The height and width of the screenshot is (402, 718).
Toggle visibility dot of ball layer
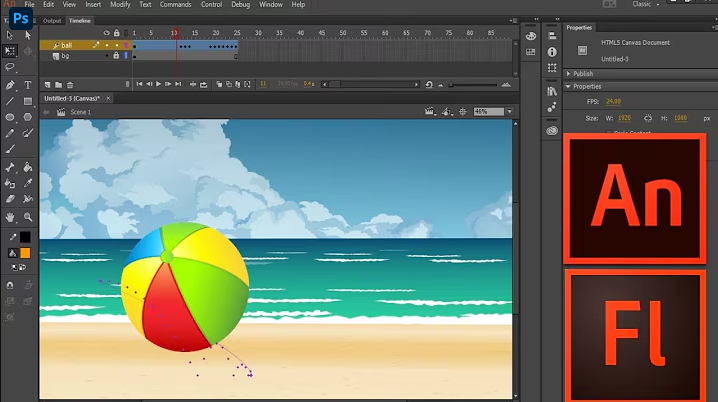pyautogui.click(x=107, y=45)
